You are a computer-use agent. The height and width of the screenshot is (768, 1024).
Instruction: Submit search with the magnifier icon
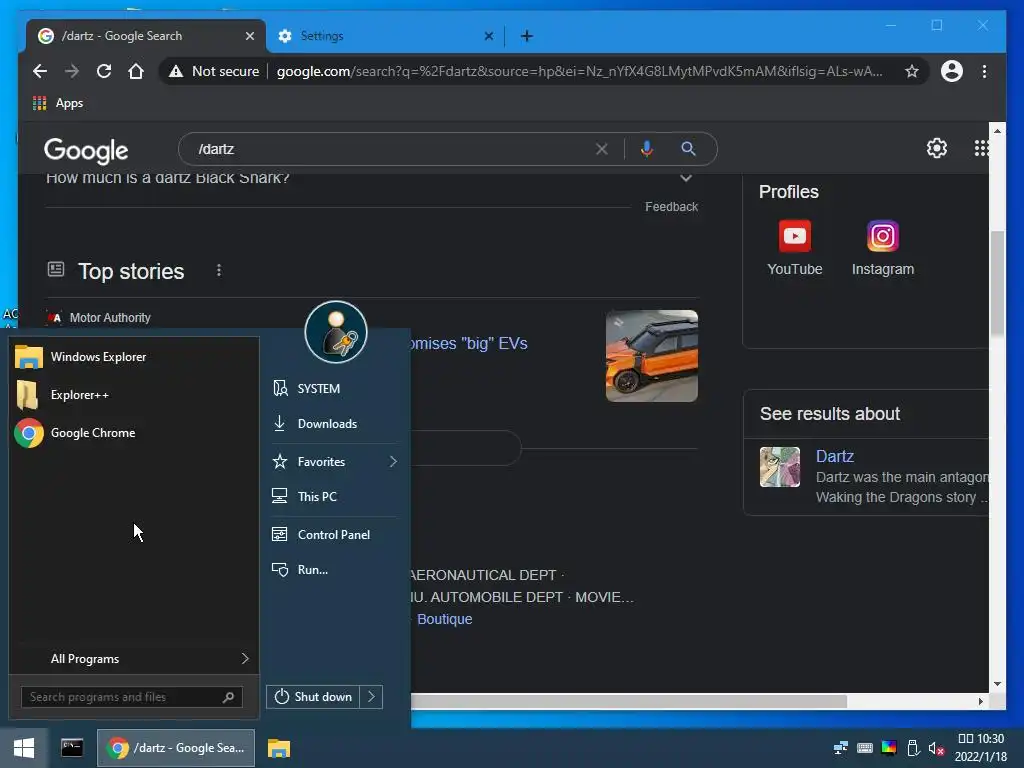(x=688, y=149)
